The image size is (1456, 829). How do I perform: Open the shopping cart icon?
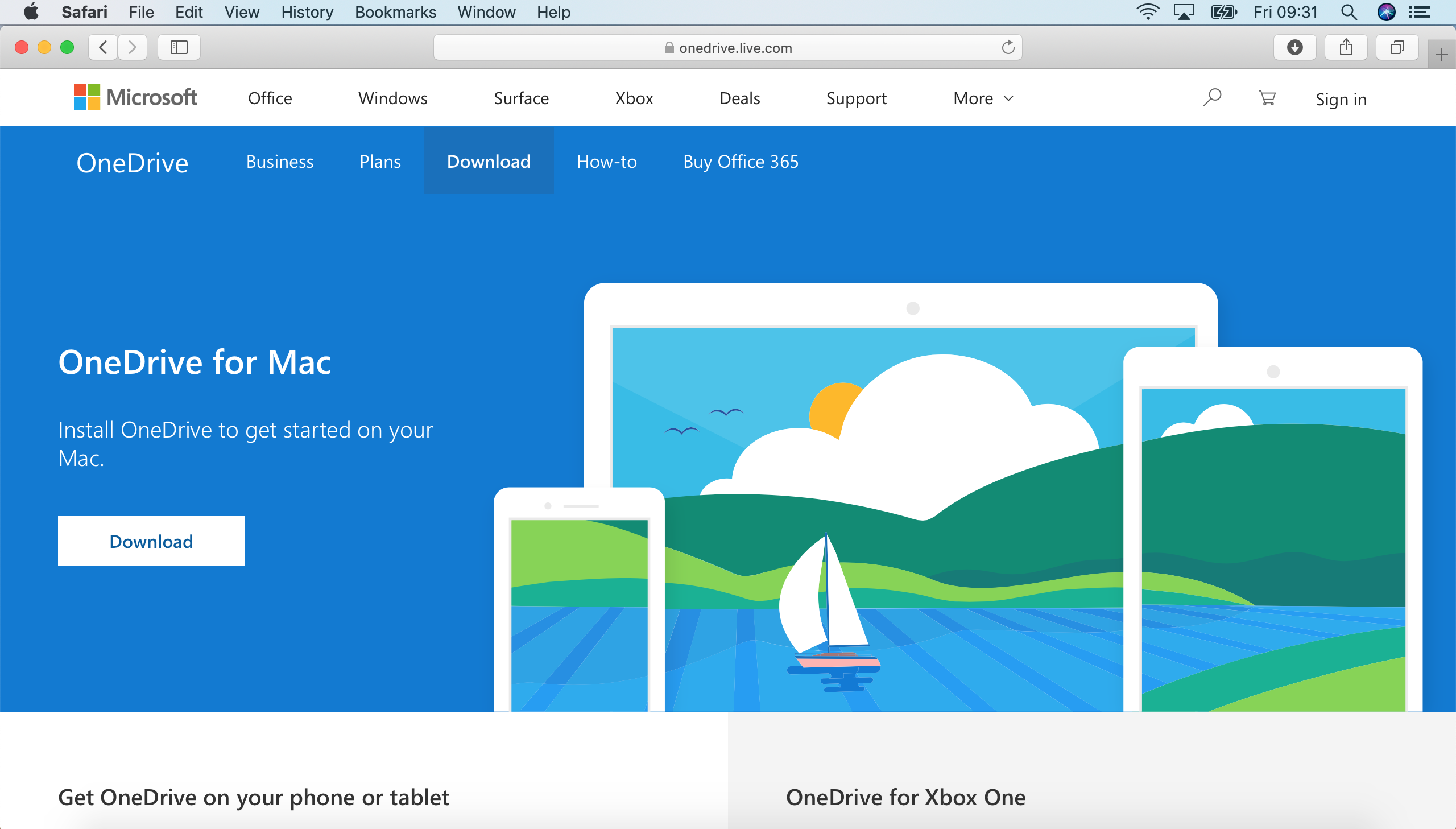coord(1267,98)
